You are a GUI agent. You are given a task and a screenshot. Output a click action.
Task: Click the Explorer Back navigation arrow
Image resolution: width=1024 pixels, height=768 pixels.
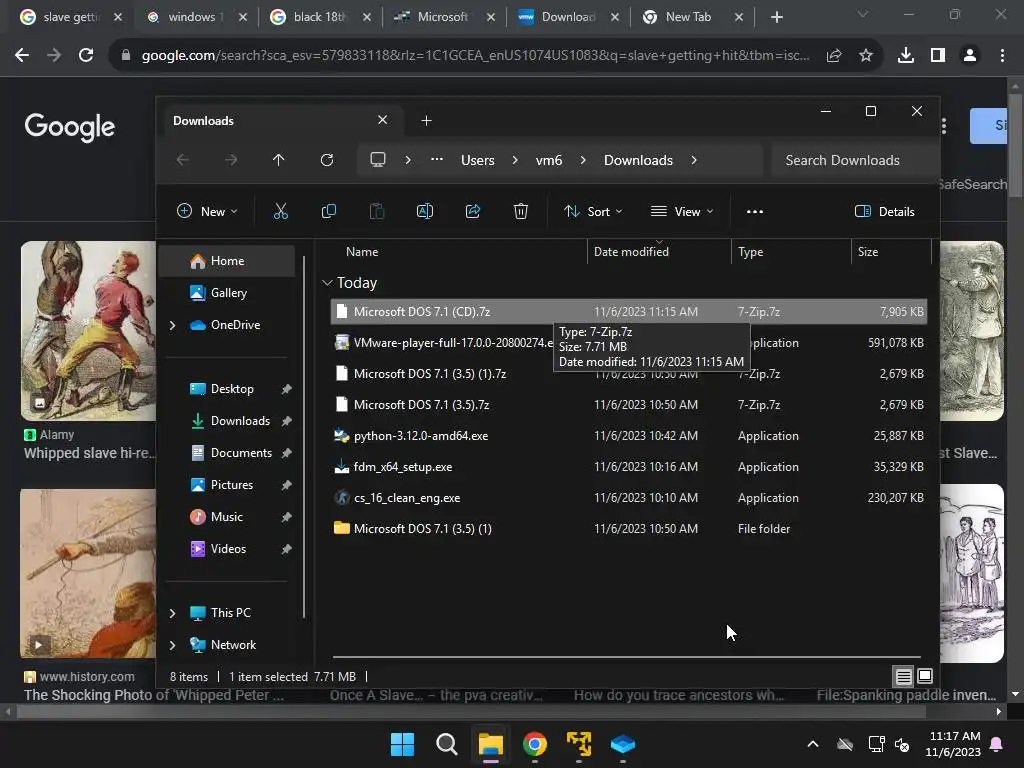click(x=183, y=160)
